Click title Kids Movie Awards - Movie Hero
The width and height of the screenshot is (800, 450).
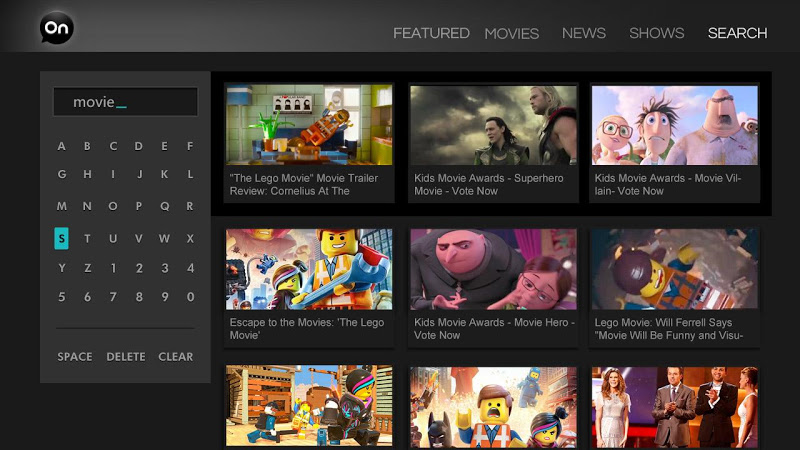[494, 329]
